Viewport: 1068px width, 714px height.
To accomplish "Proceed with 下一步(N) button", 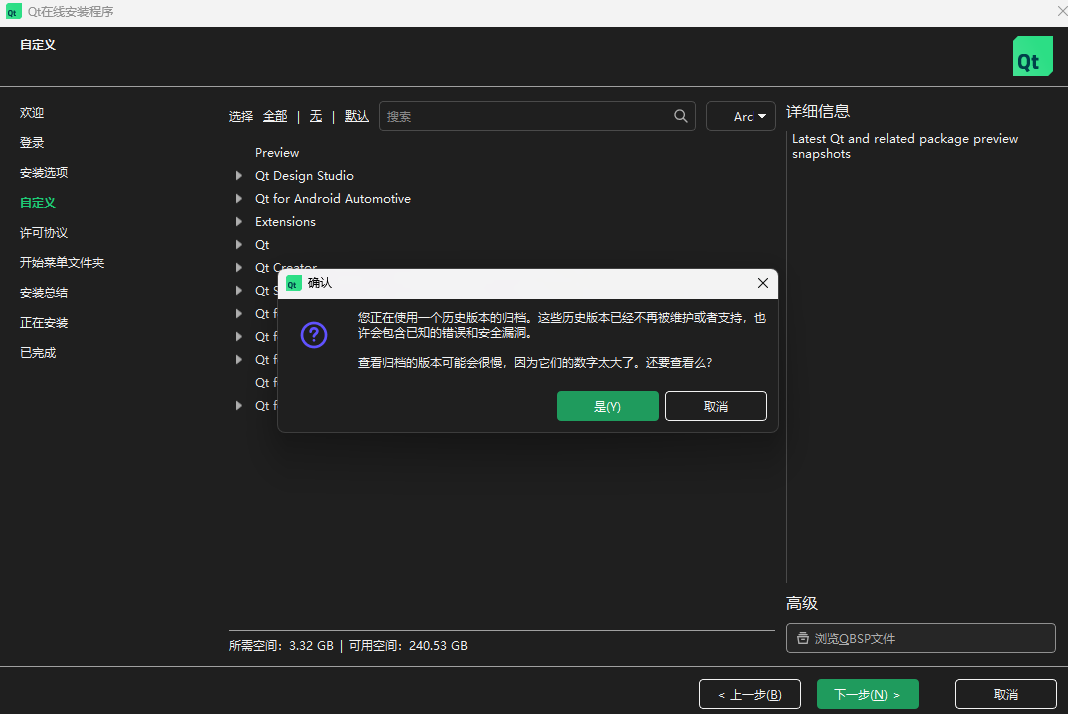I will pos(868,694).
